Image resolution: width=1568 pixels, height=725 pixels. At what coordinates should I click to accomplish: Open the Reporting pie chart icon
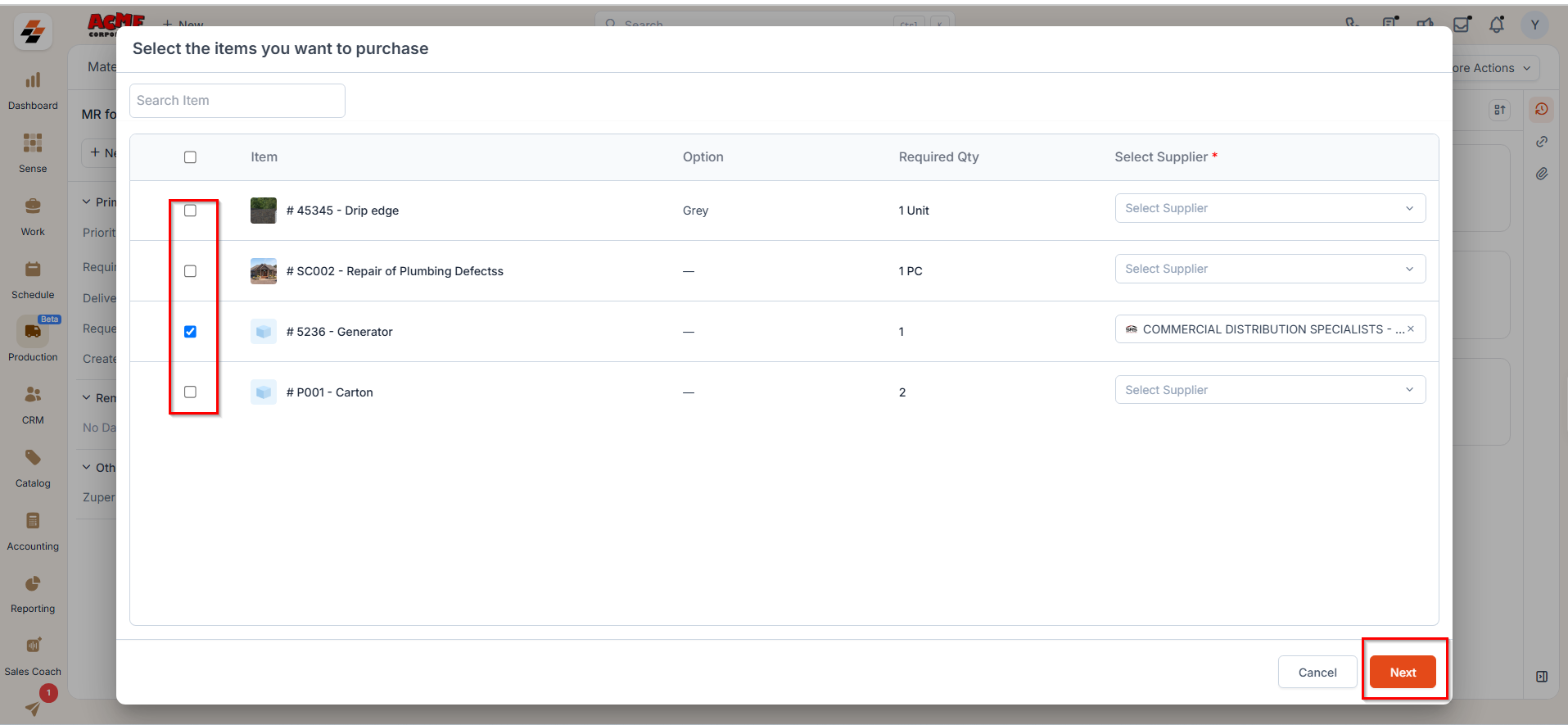tap(33, 583)
